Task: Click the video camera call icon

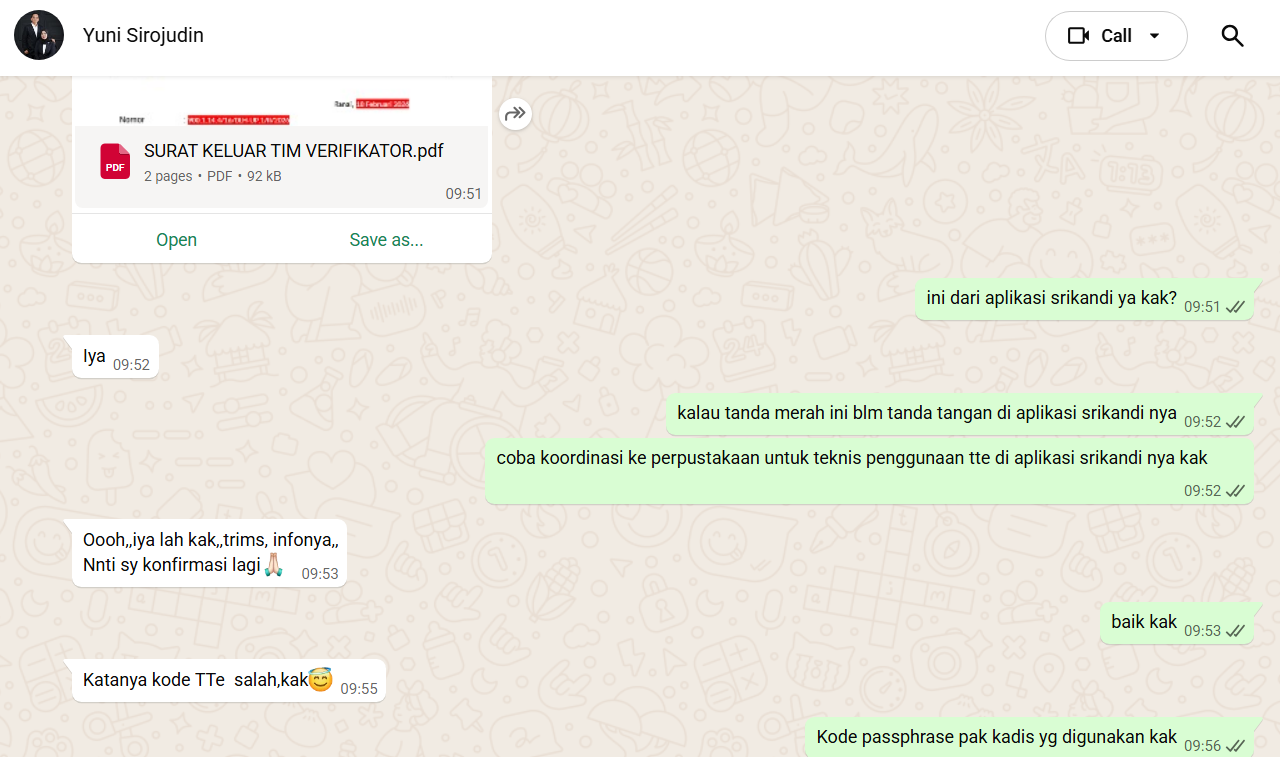Action: point(1078,36)
